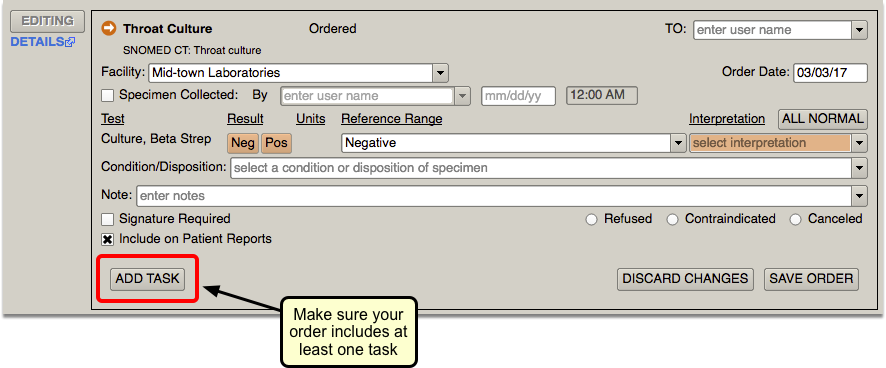Screen dimensions: 886x368
Task: Edit the Order Date field 03/03/17
Action: coord(830,73)
